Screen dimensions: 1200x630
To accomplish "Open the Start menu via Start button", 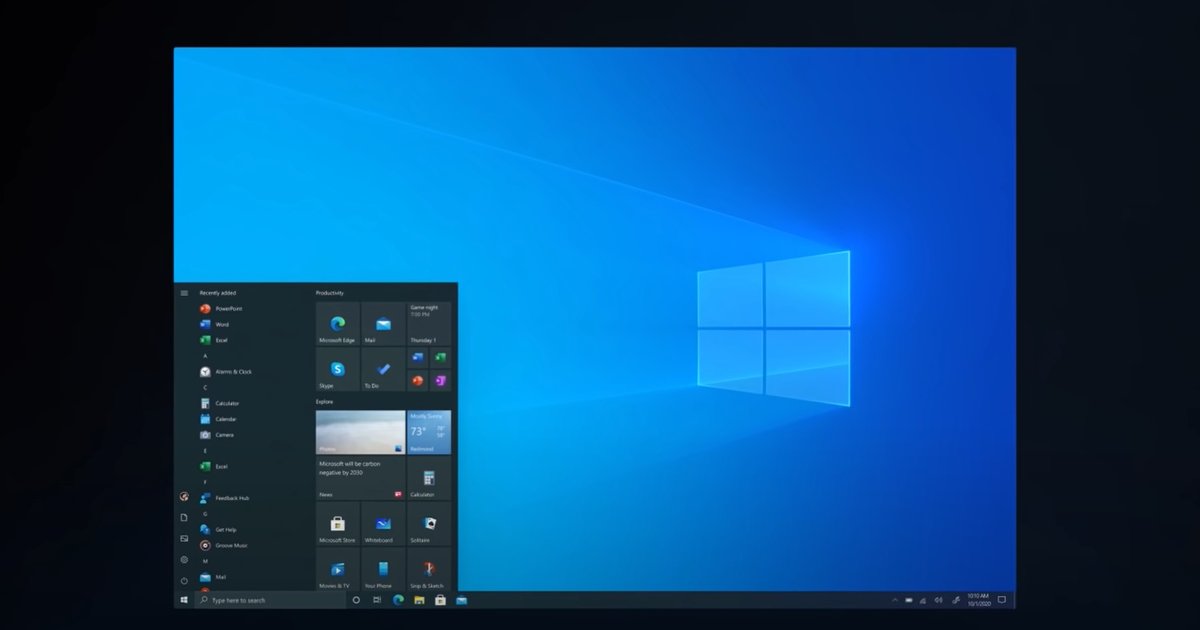I will 183,601.
